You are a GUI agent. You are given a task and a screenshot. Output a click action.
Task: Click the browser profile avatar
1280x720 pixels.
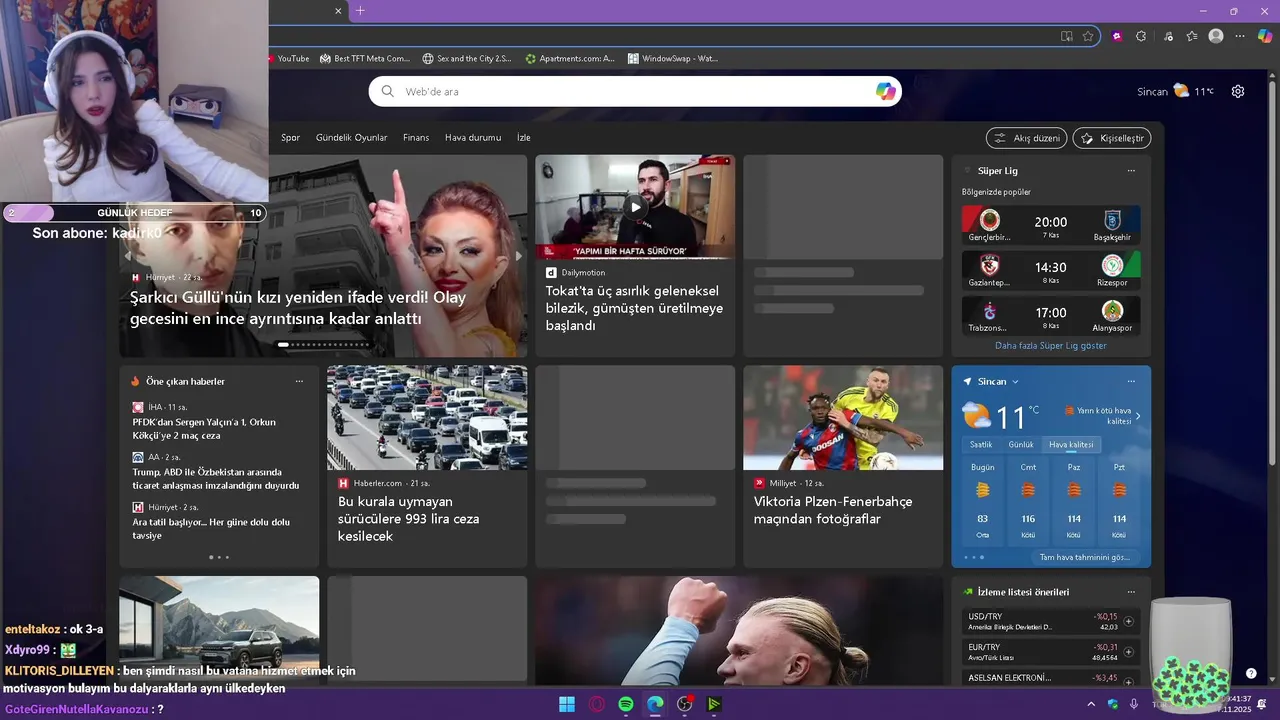(1216, 36)
